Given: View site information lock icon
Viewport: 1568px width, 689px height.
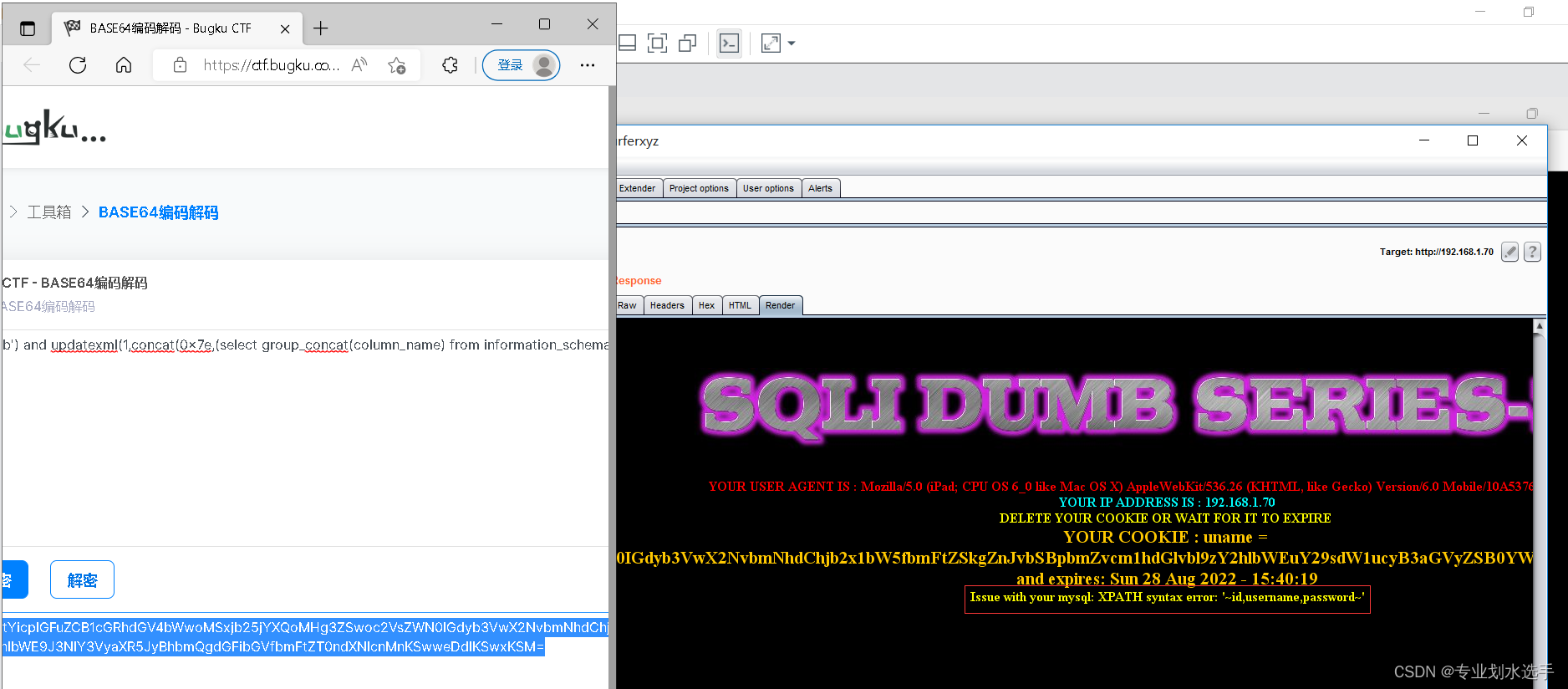Looking at the screenshot, I should point(180,65).
